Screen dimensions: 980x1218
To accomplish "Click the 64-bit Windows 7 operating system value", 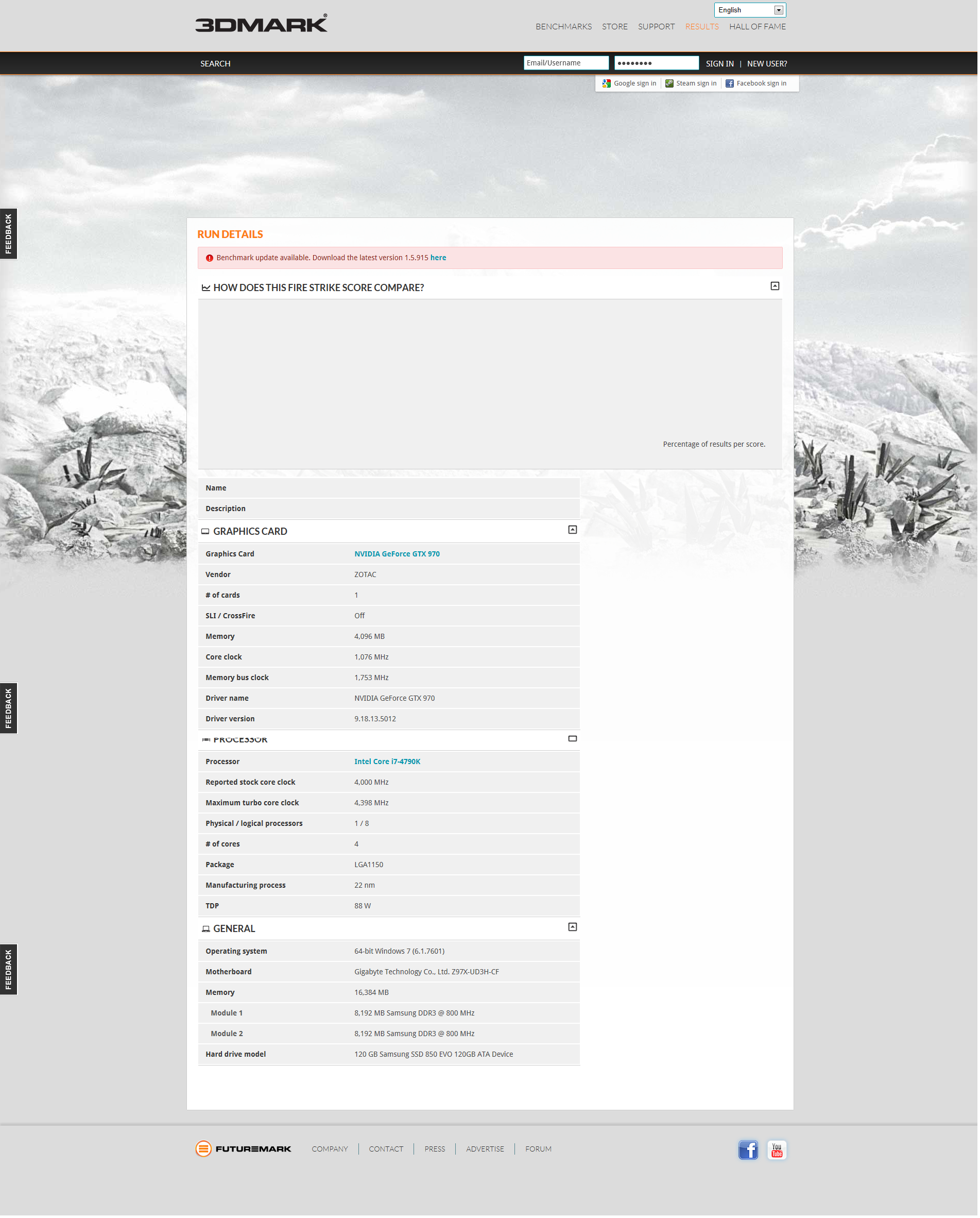I will [399, 952].
